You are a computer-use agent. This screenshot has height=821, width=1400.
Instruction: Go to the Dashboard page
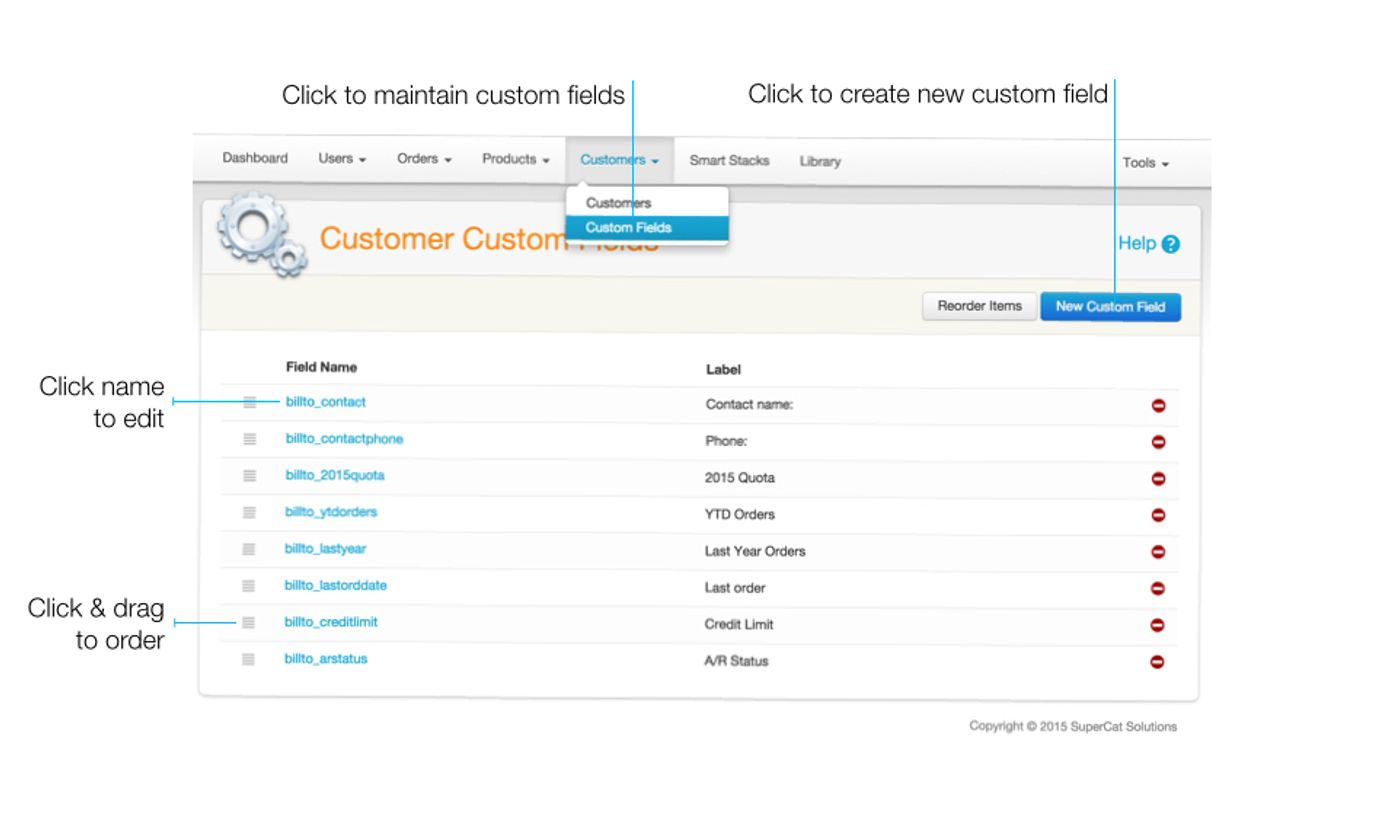[x=255, y=158]
